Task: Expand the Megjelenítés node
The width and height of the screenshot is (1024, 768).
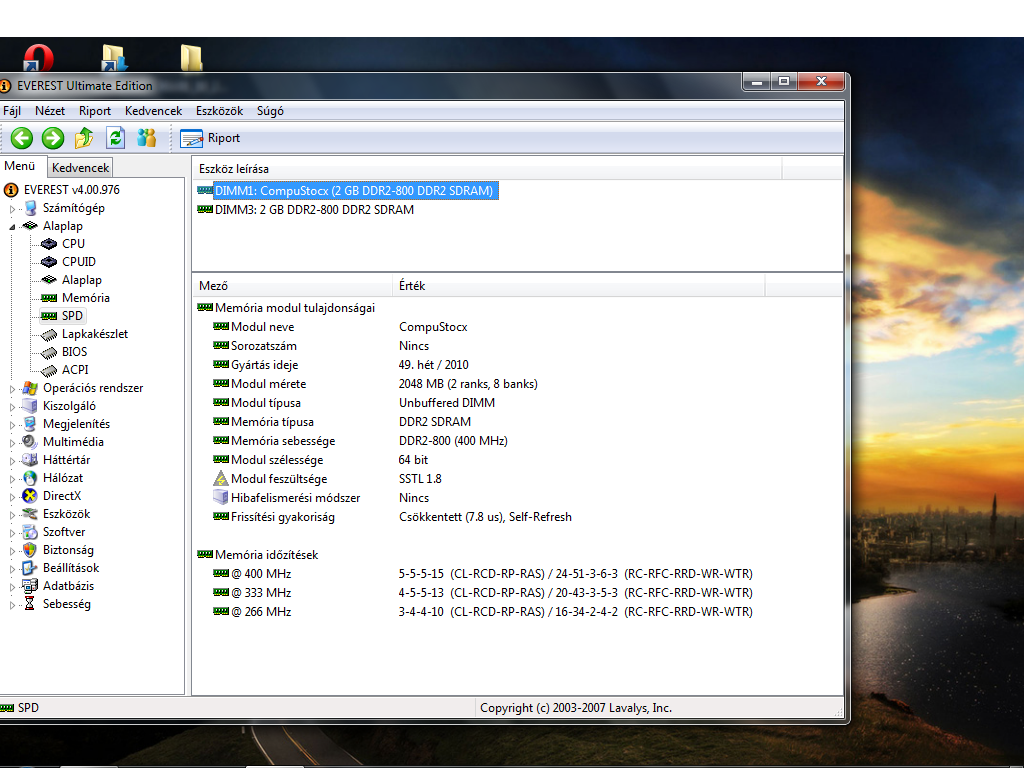Action: 12,424
